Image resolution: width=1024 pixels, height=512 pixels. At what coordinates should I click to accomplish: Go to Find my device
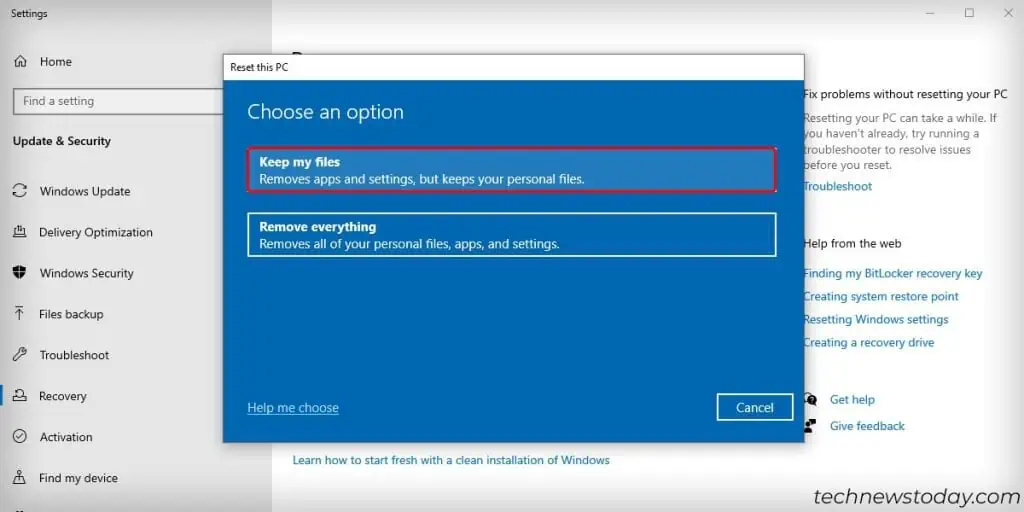[x=78, y=478]
